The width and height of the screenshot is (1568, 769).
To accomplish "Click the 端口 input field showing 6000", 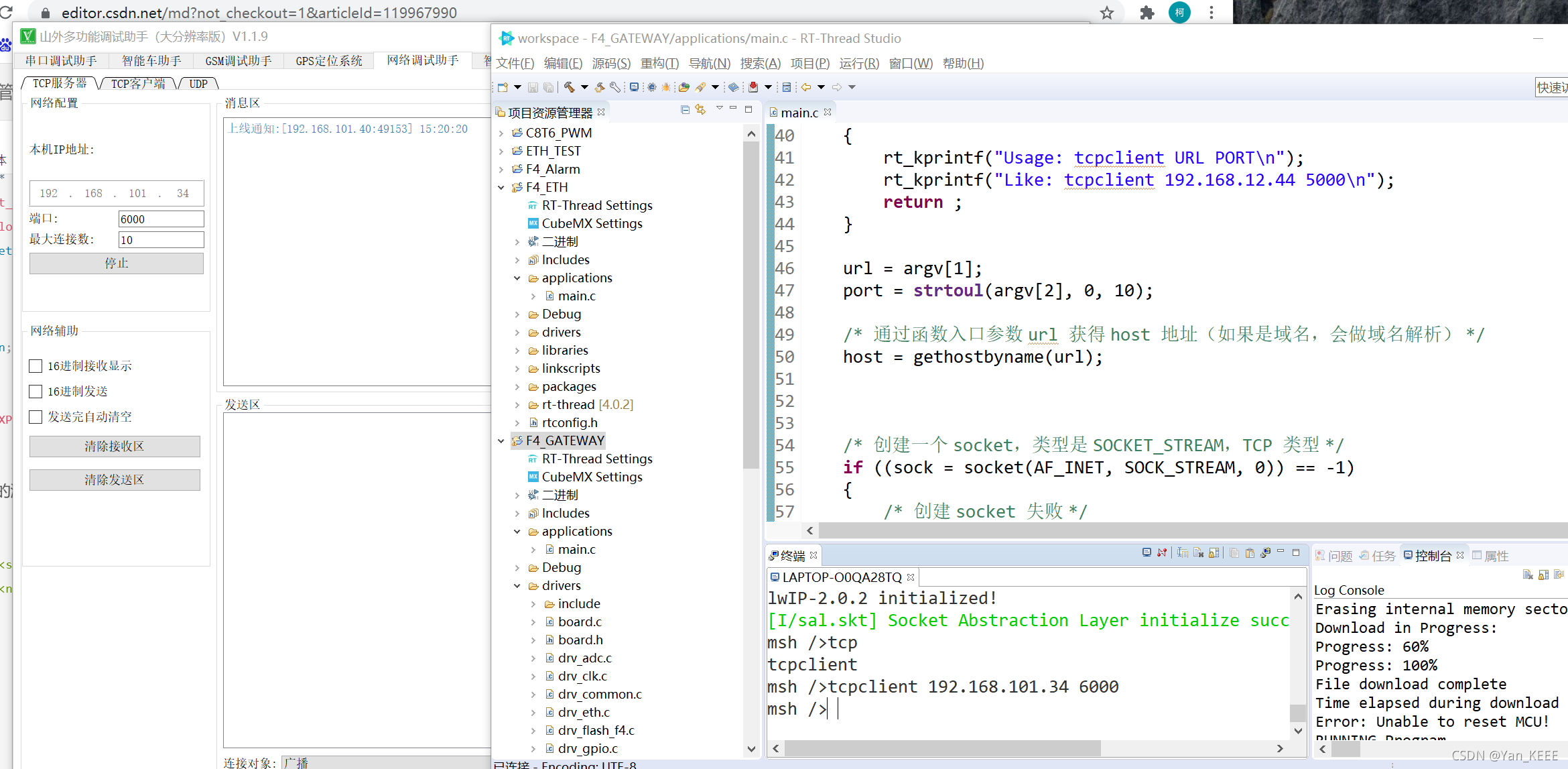I will tap(161, 219).
